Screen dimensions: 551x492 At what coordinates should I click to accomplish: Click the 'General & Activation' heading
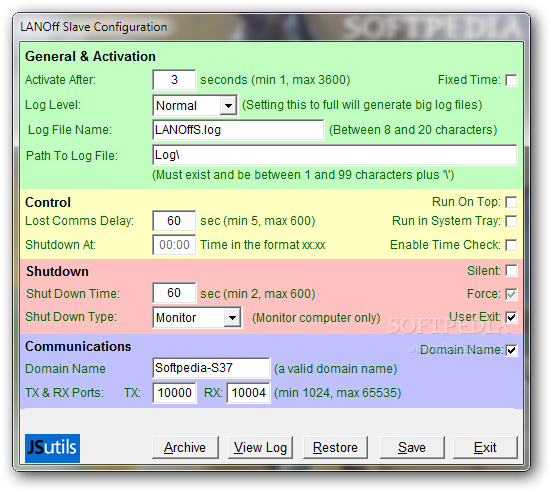[x=90, y=57]
